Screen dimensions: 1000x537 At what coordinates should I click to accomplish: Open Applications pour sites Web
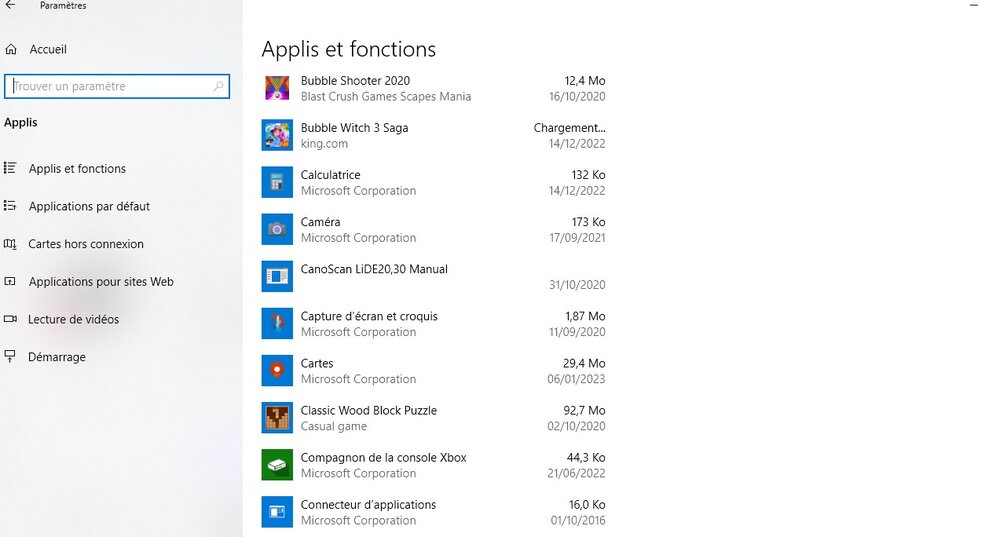click(x=101, y=282)
